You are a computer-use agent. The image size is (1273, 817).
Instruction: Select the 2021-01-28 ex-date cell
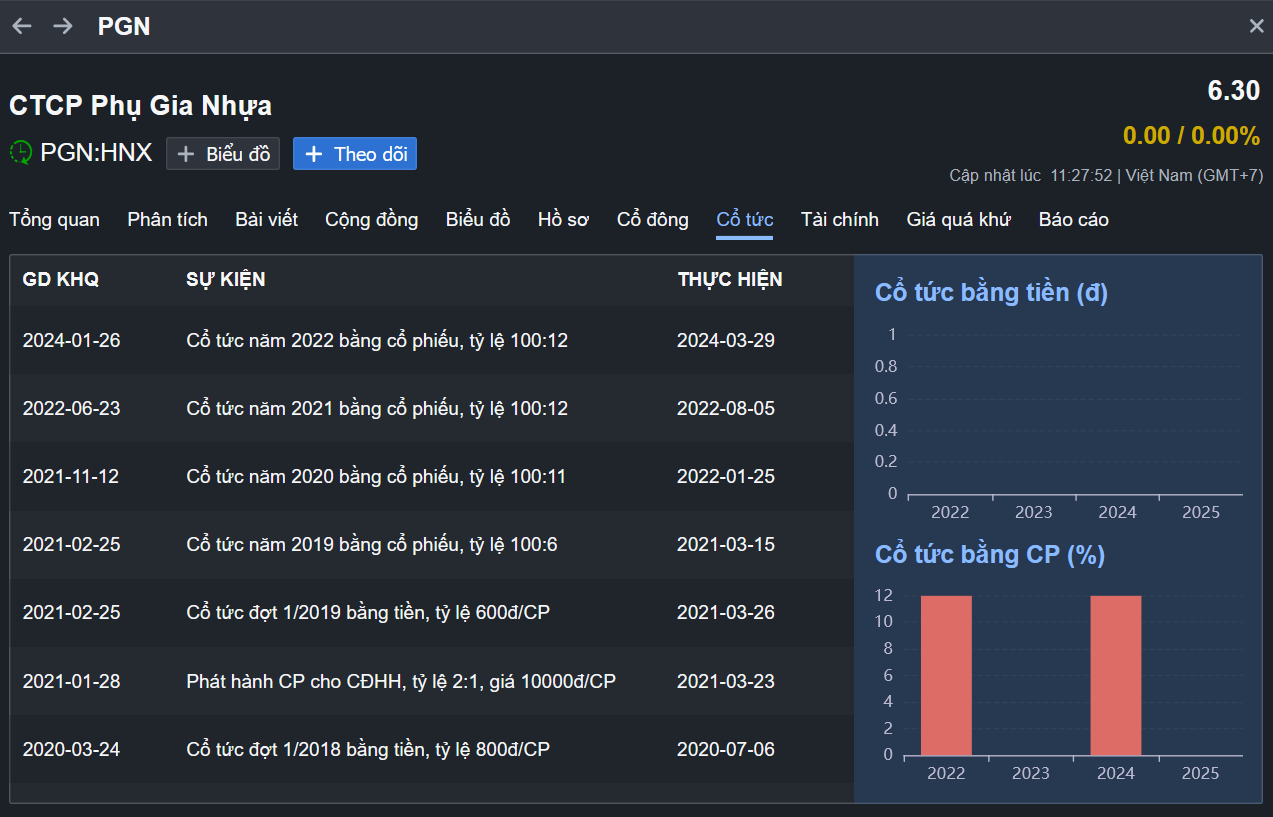click(71, 681)
